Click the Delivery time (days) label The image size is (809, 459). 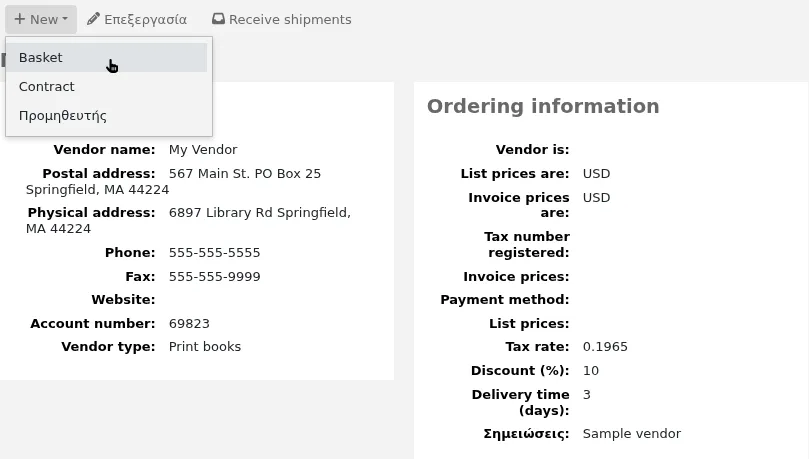(521, 402)
